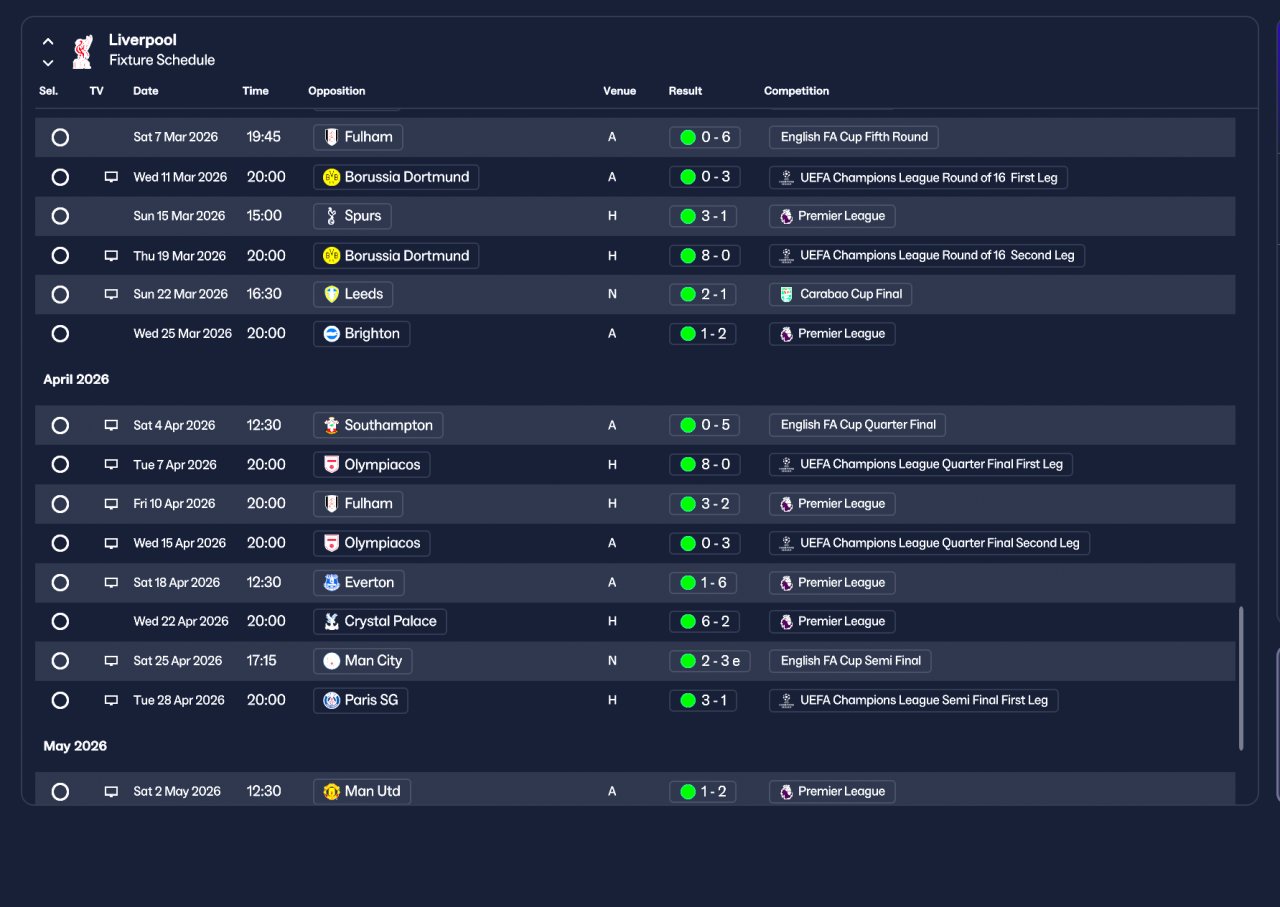Click the fixture list vertical scrollbar

[1241, 678]
